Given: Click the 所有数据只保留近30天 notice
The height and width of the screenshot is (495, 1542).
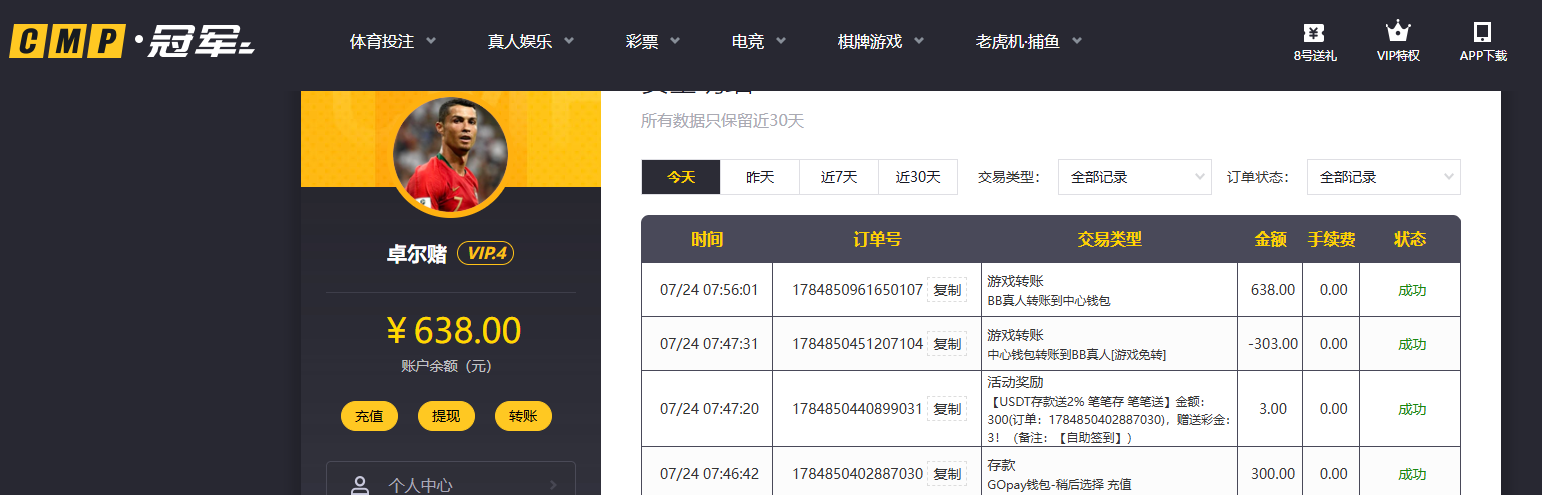Looking at the screenshot, I should click(722, 121).
